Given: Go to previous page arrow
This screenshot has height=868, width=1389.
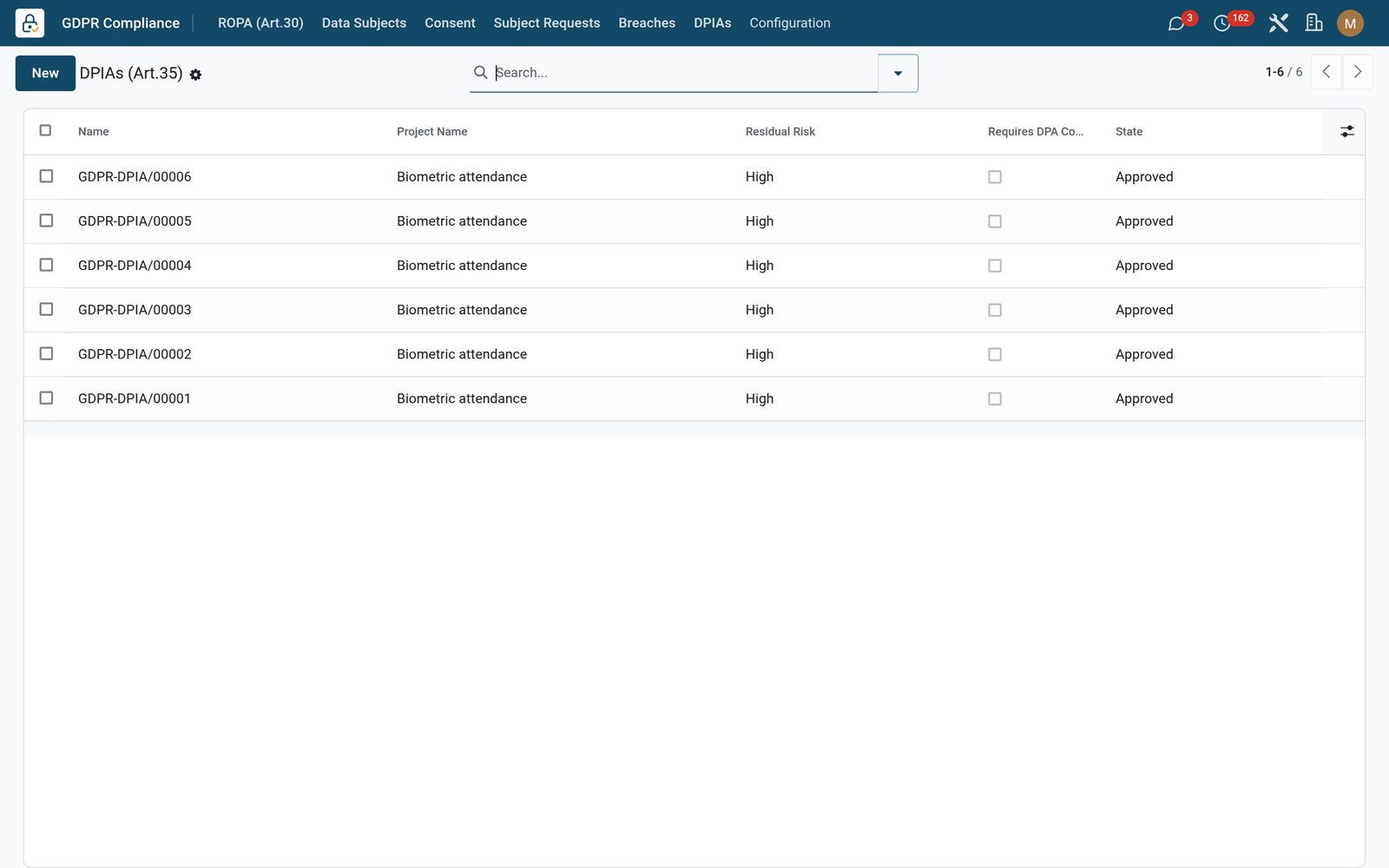Looking at the screenshot, I should [x=1326, y=72].
